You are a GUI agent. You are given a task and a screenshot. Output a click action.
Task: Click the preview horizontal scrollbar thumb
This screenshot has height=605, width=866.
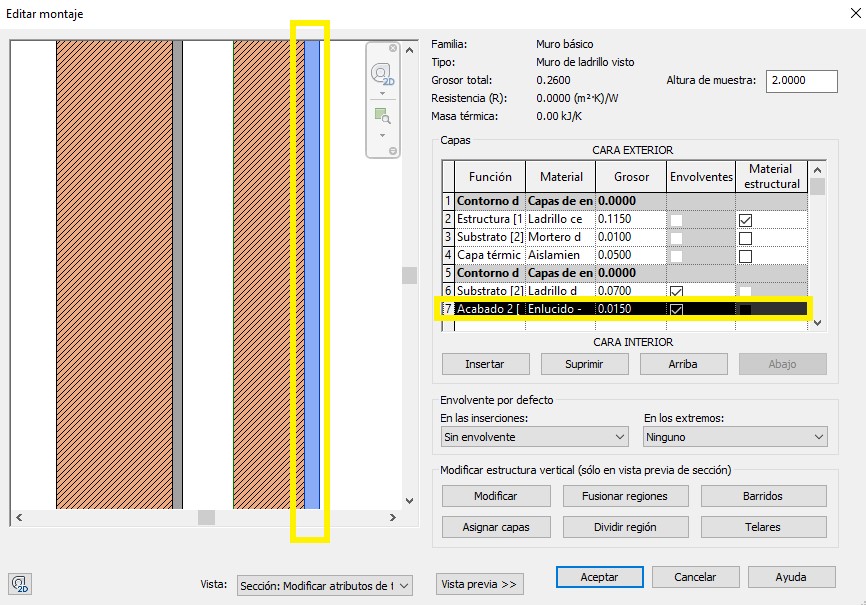(x=206, y=518)
